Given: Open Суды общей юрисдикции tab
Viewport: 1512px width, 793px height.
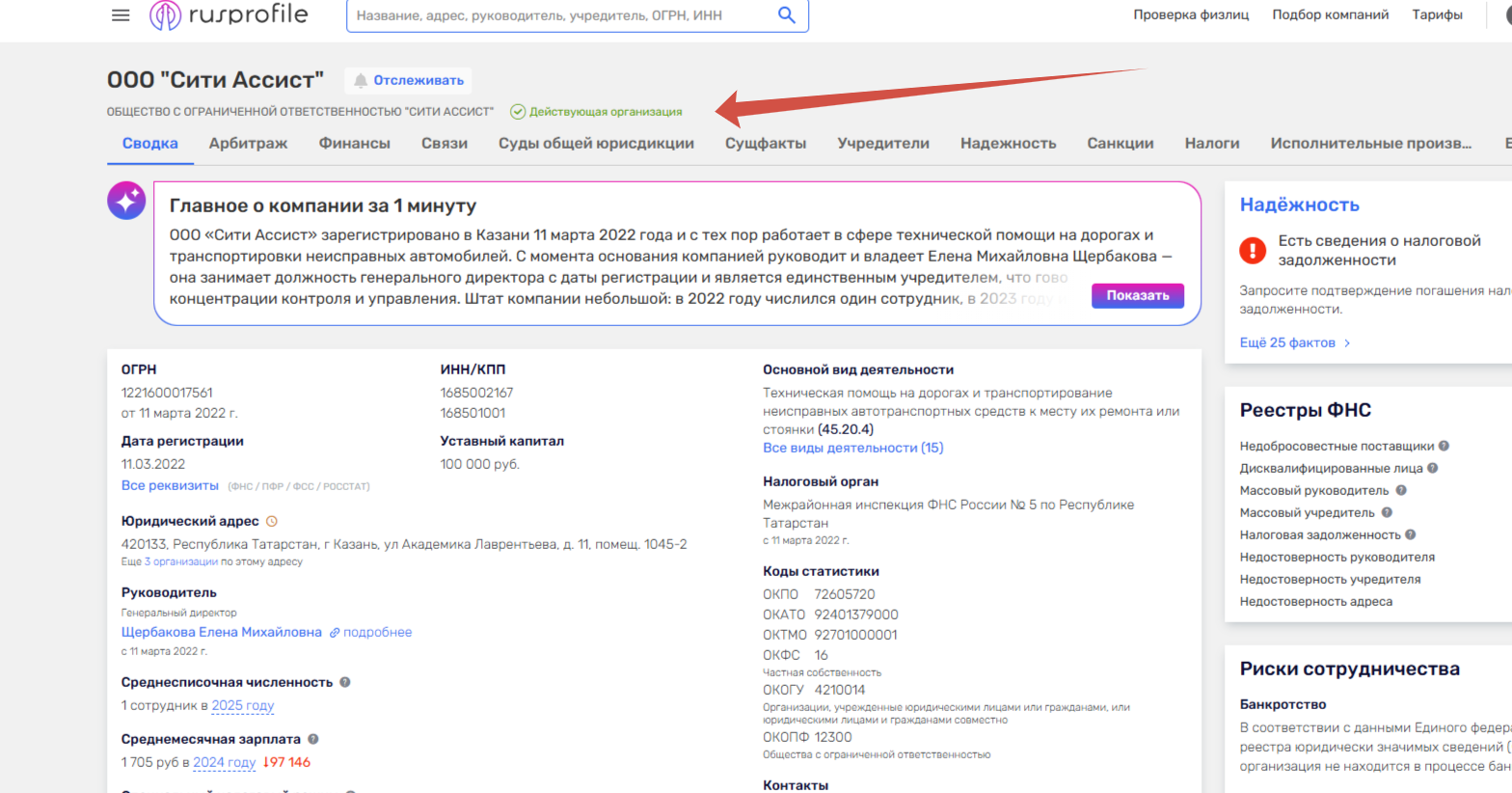Looking at the screenshot, I should [596, 143].
